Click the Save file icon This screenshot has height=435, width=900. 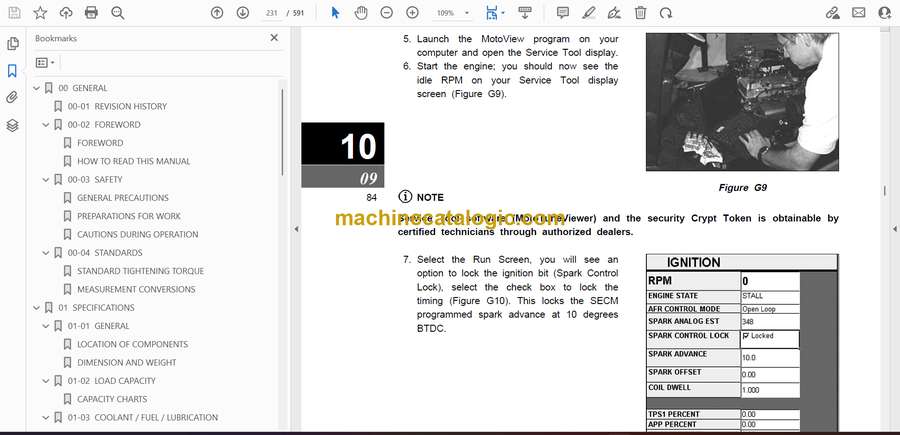click(x=14, y=13)
